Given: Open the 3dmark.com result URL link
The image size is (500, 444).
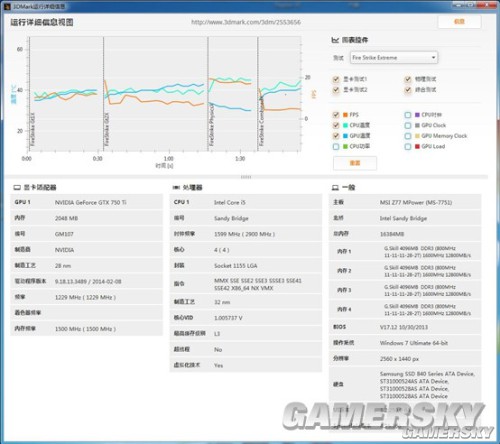Looking at the screenshot, I should [x=246, y=22].
